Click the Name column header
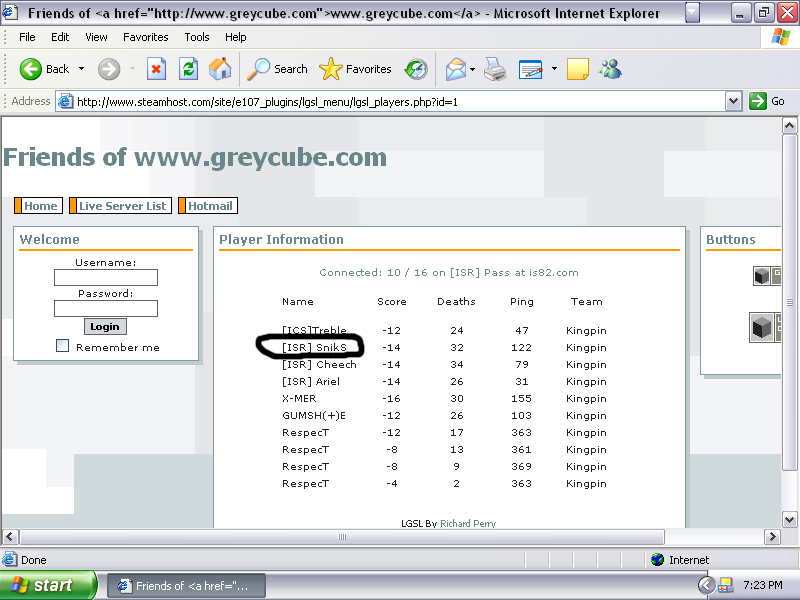This screenshot has width=800, height=600. [297, 302]
